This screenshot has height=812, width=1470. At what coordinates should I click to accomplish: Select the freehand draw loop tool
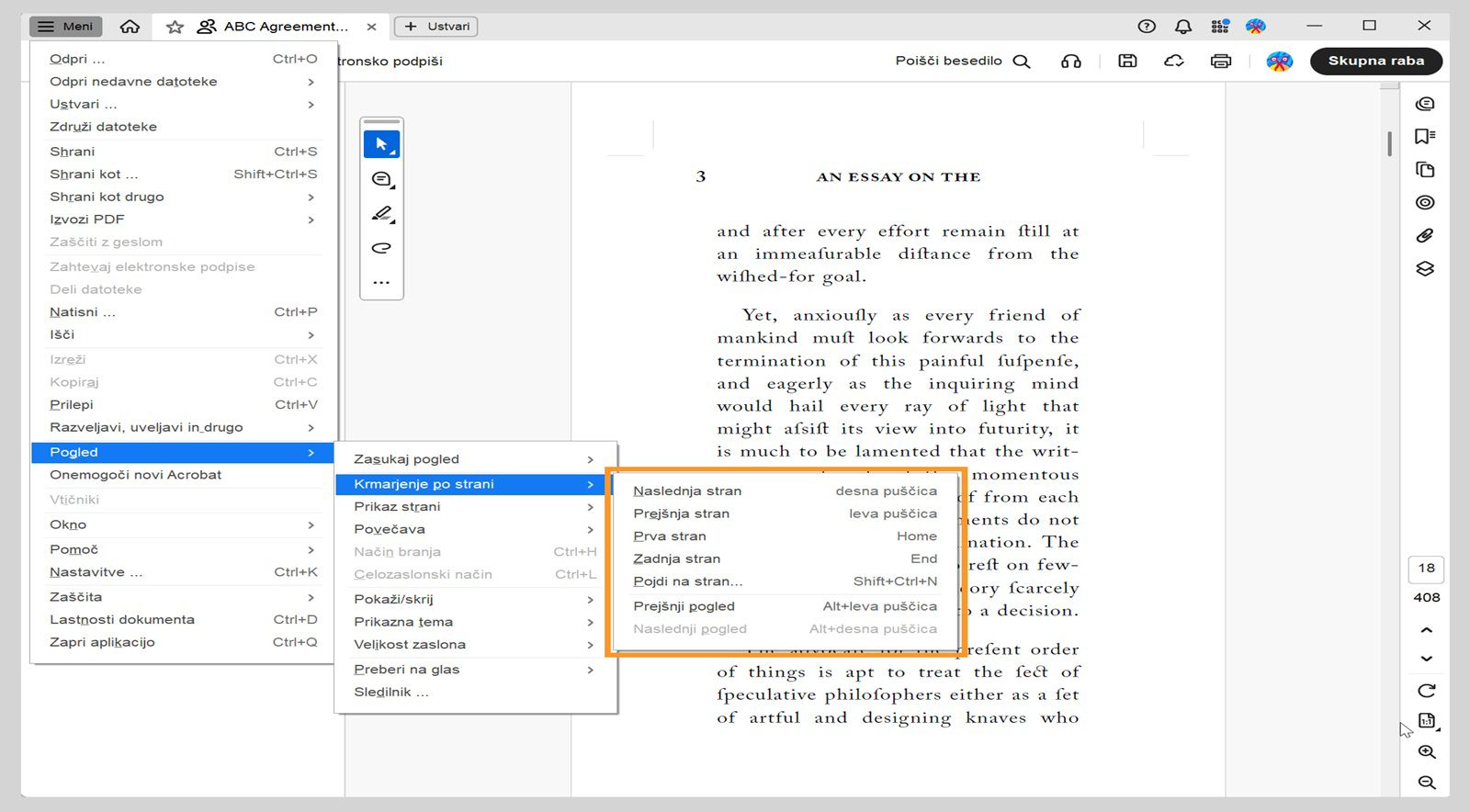[x=381, y=248]
